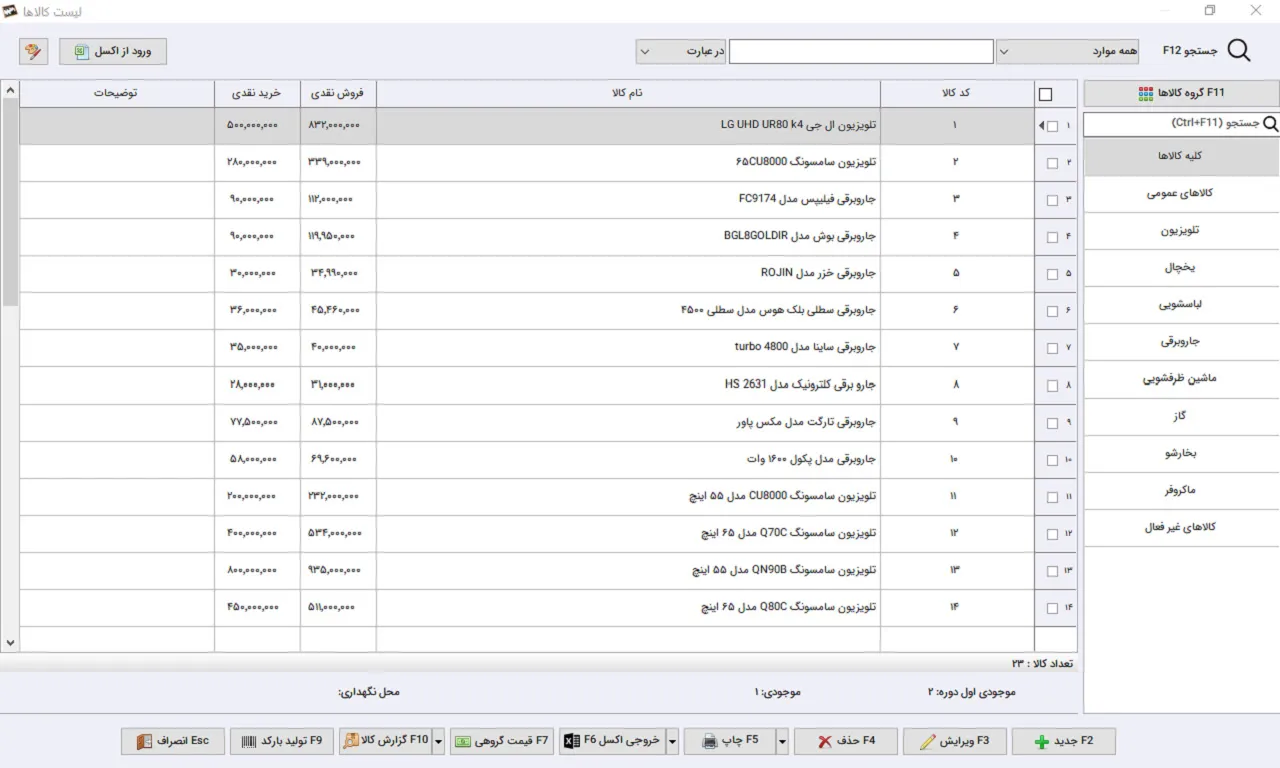The image size is (1280, 768).
Task: Open the همه موارد dropdown
Action: click(x=1067, y=51)
